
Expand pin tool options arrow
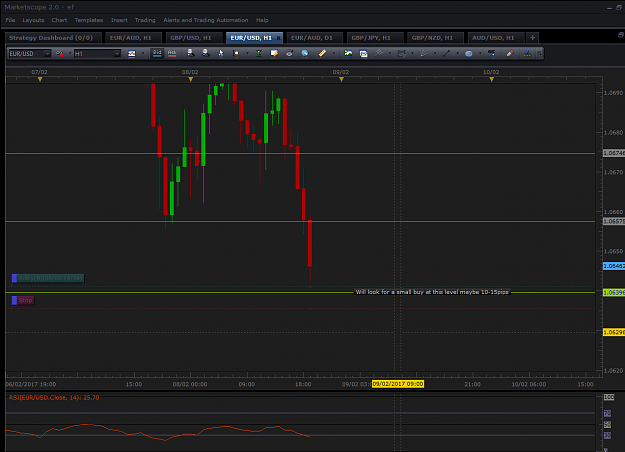click(x=389, y=53)
